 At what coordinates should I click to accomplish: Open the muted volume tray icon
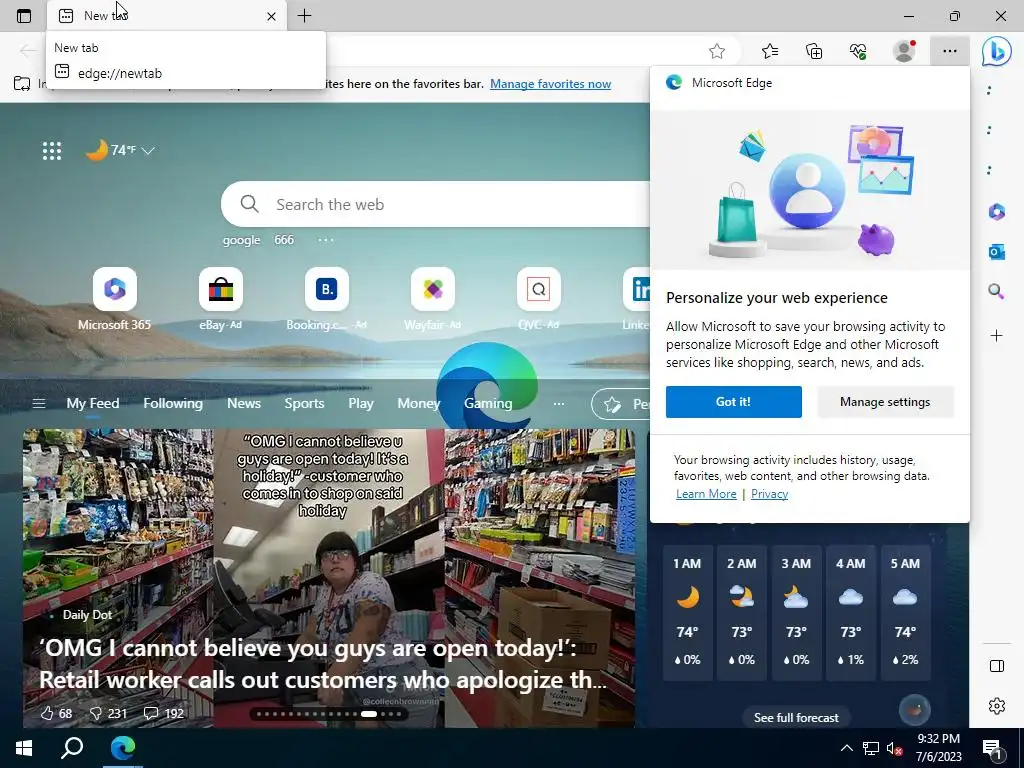894,748
